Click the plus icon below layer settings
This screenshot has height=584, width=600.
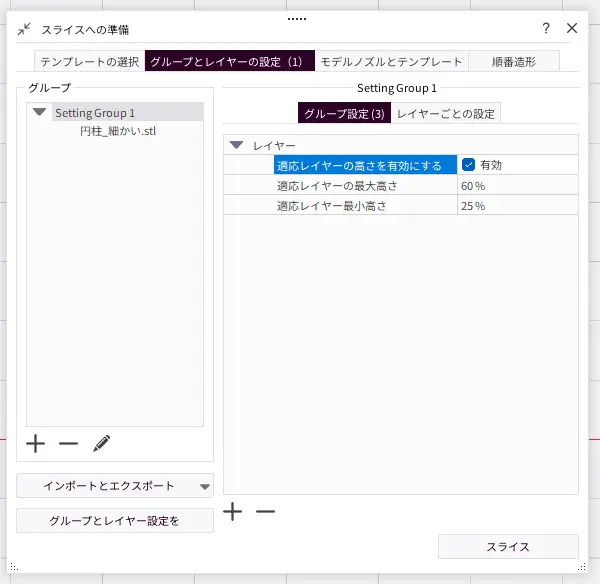233,511
